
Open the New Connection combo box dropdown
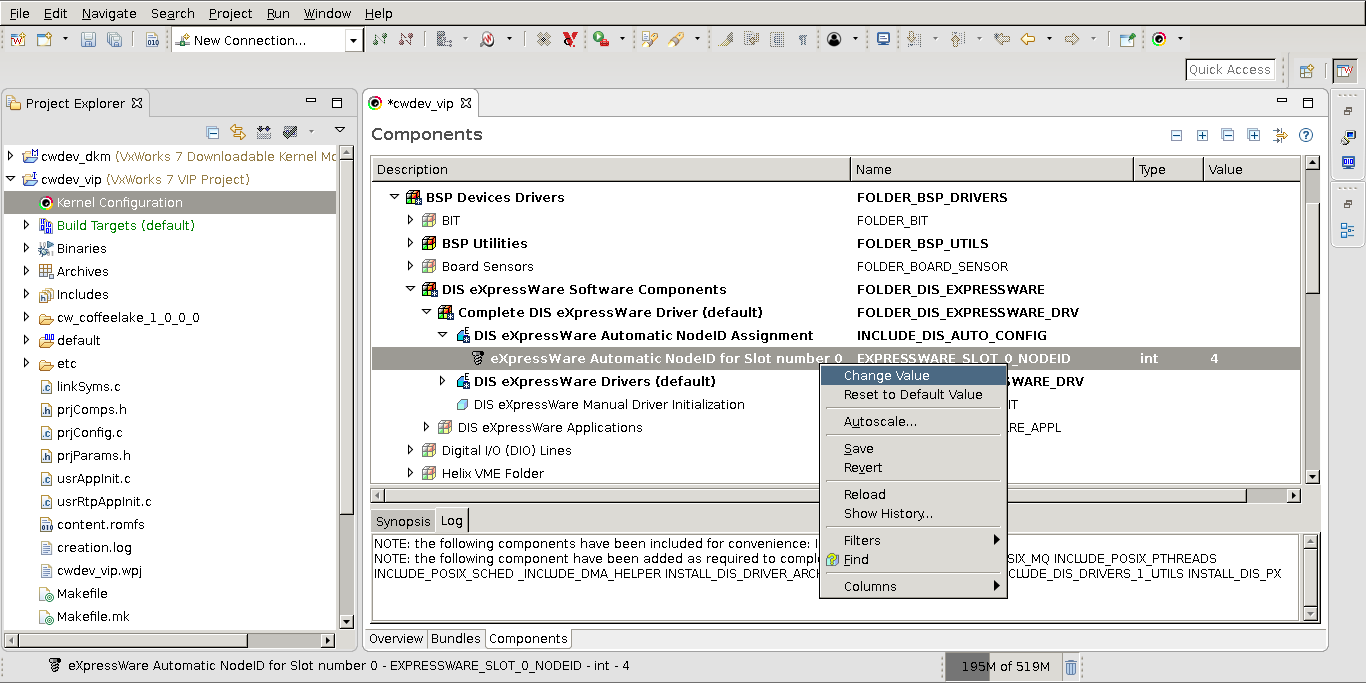click(354, 40)
